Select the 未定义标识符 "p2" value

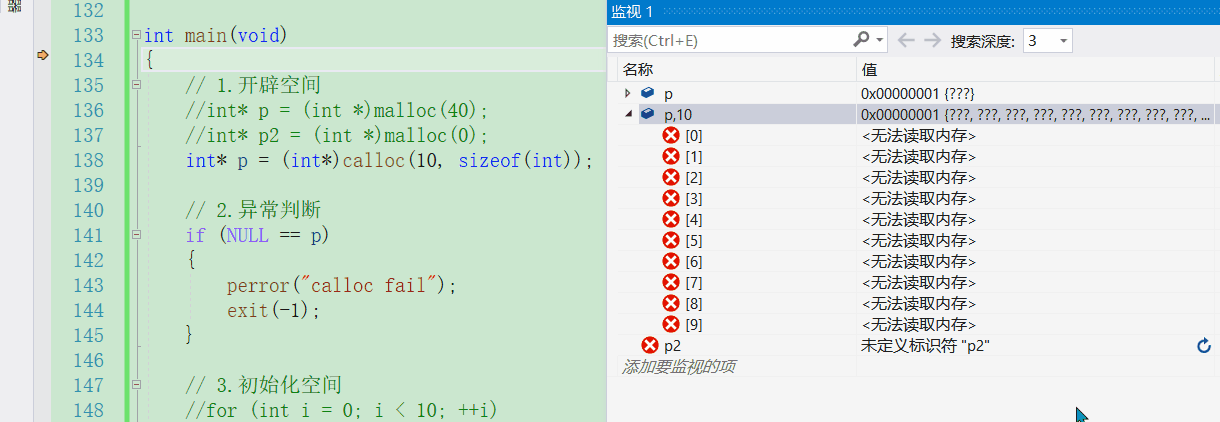click(x=926, y=346)
